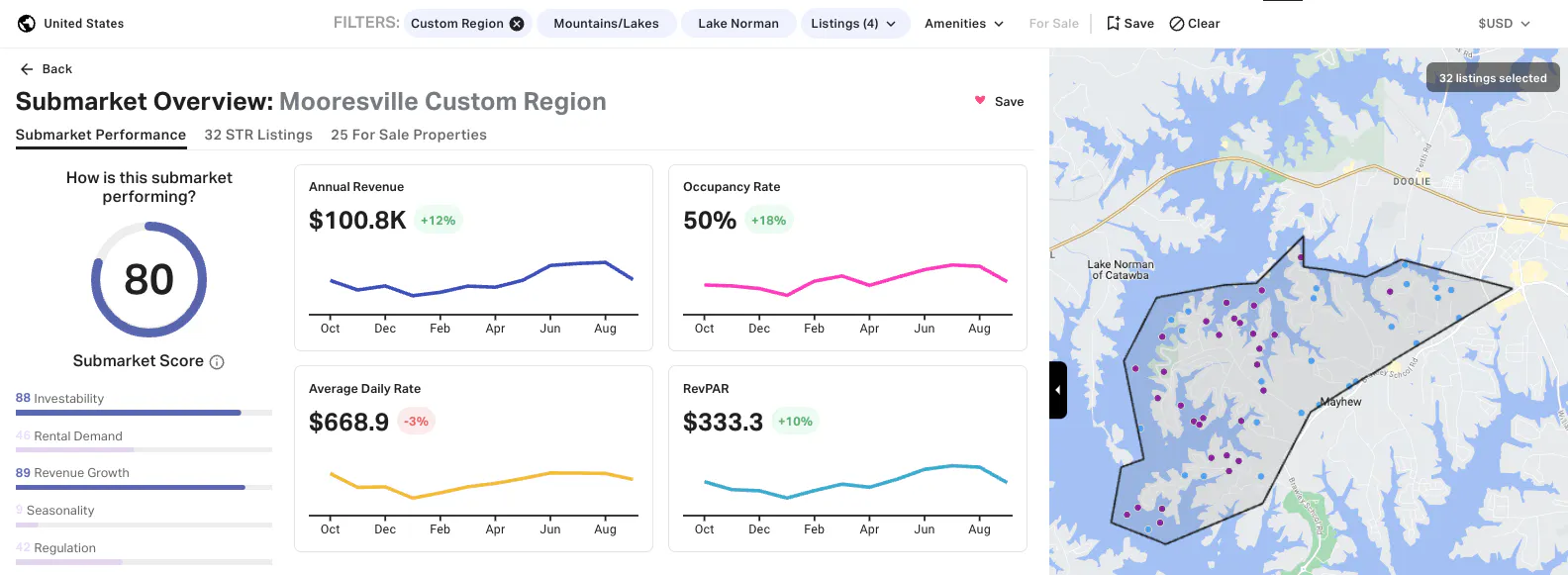Open the $USD currency selector
Screen dimensions: 1568x575
(1504, 24)
